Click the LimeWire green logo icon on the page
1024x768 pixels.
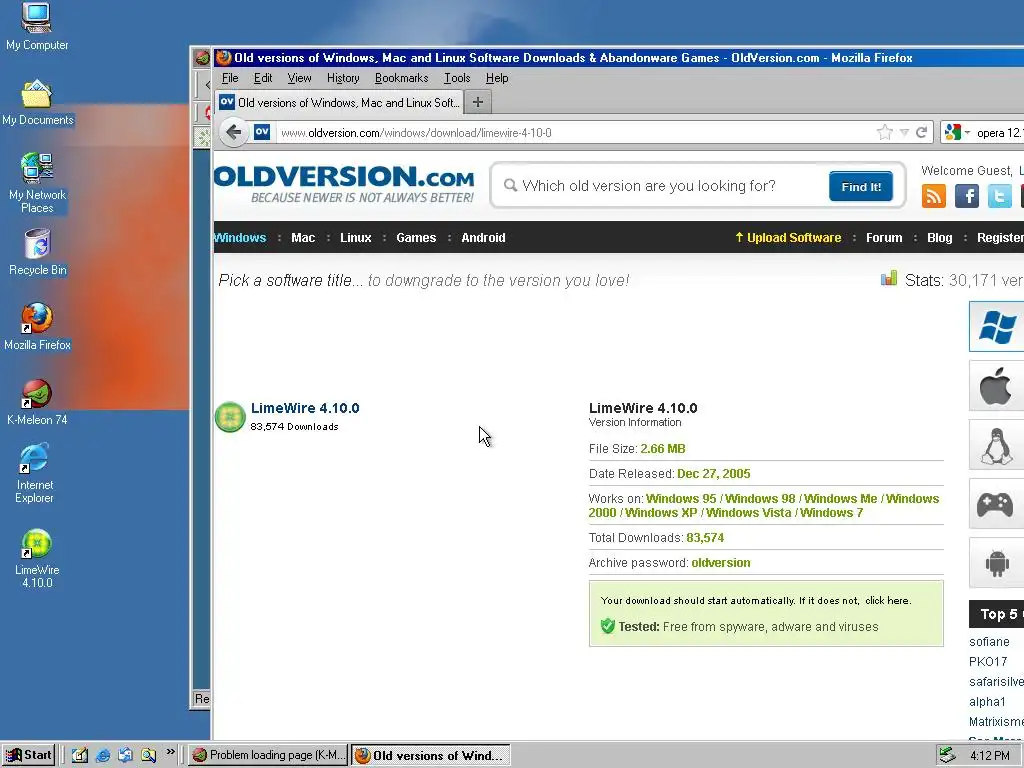[x=230, y=417]
